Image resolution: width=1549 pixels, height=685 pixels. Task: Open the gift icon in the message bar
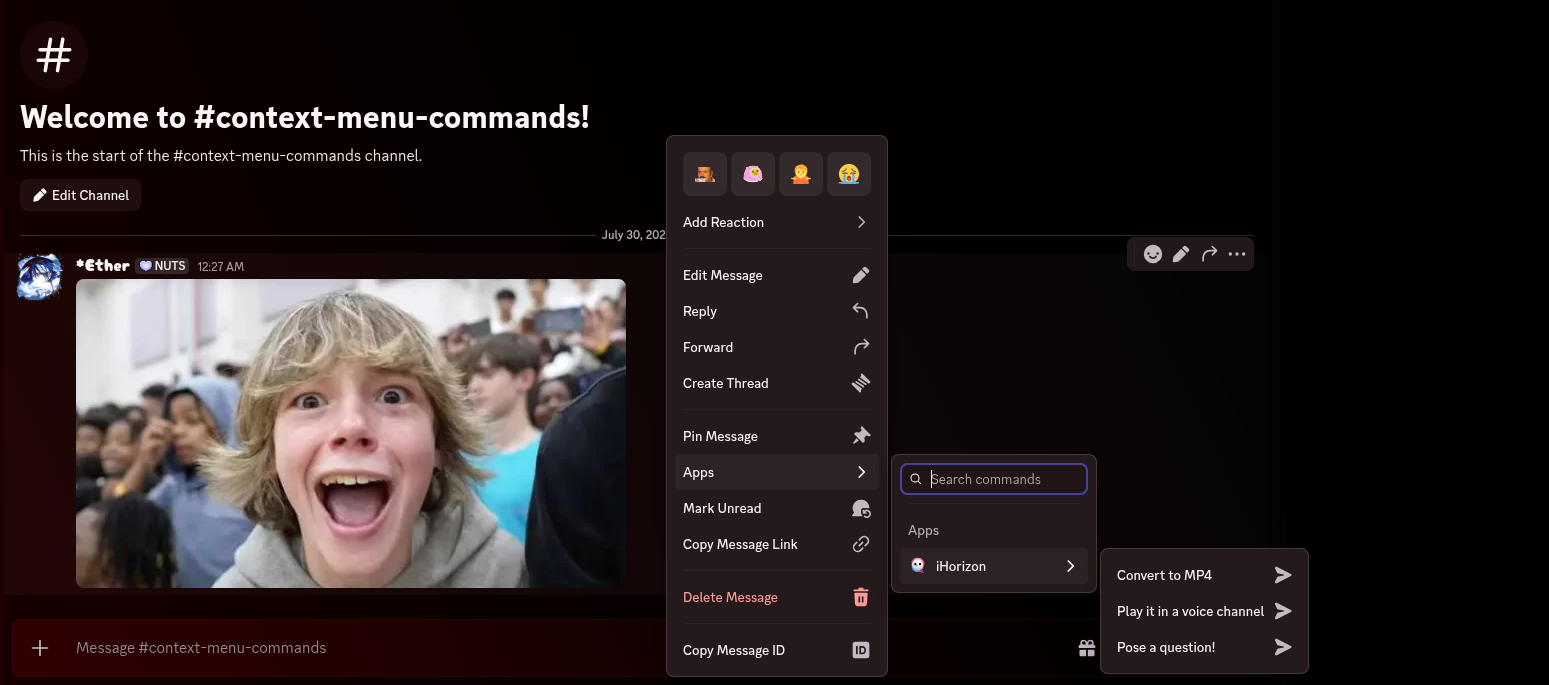[x=1087, y=648]
